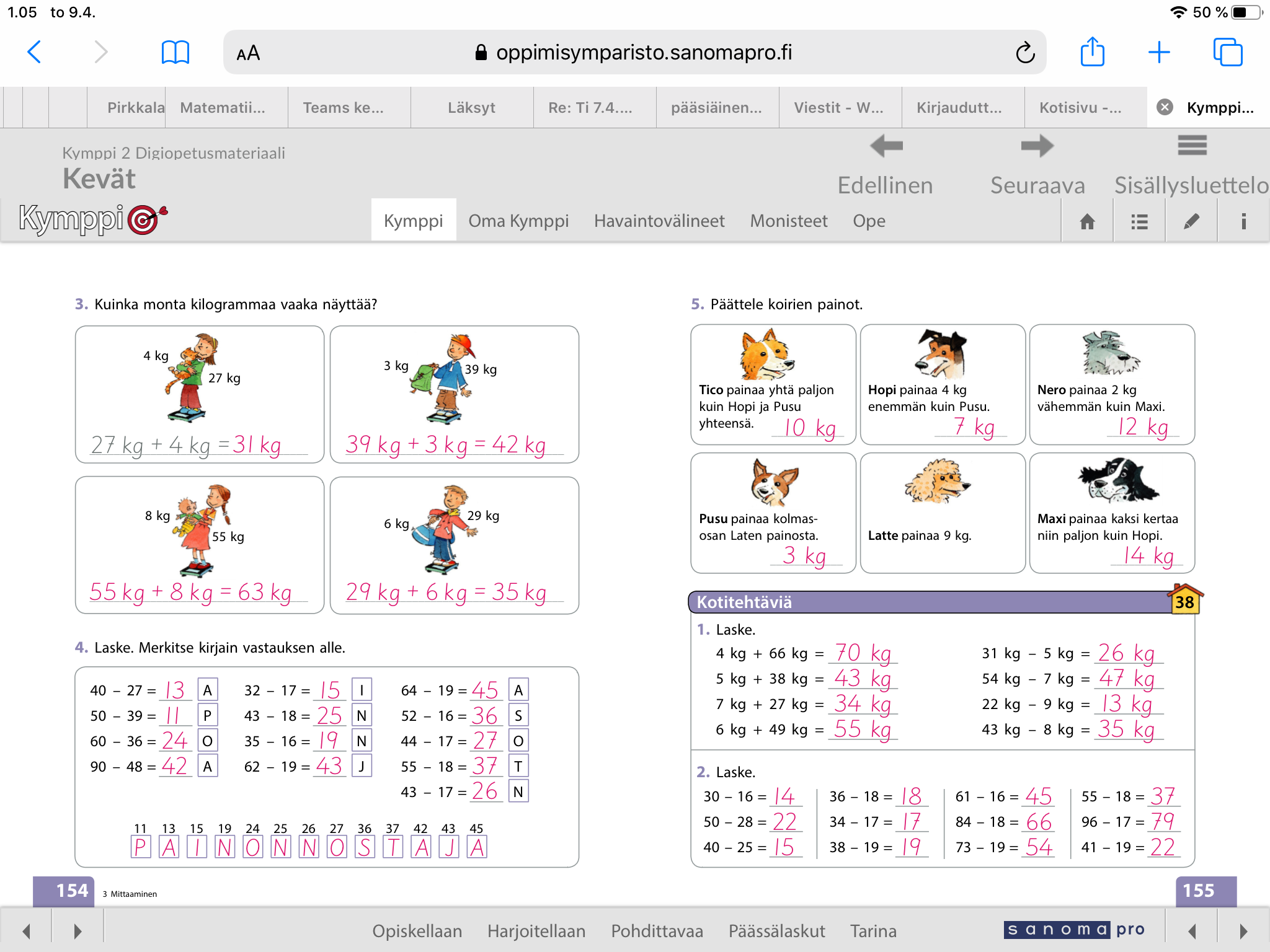Open the Safari share sheet icon
Image resolution: width=1270 pixels, height=952 pixels.
click(1092, 52)
